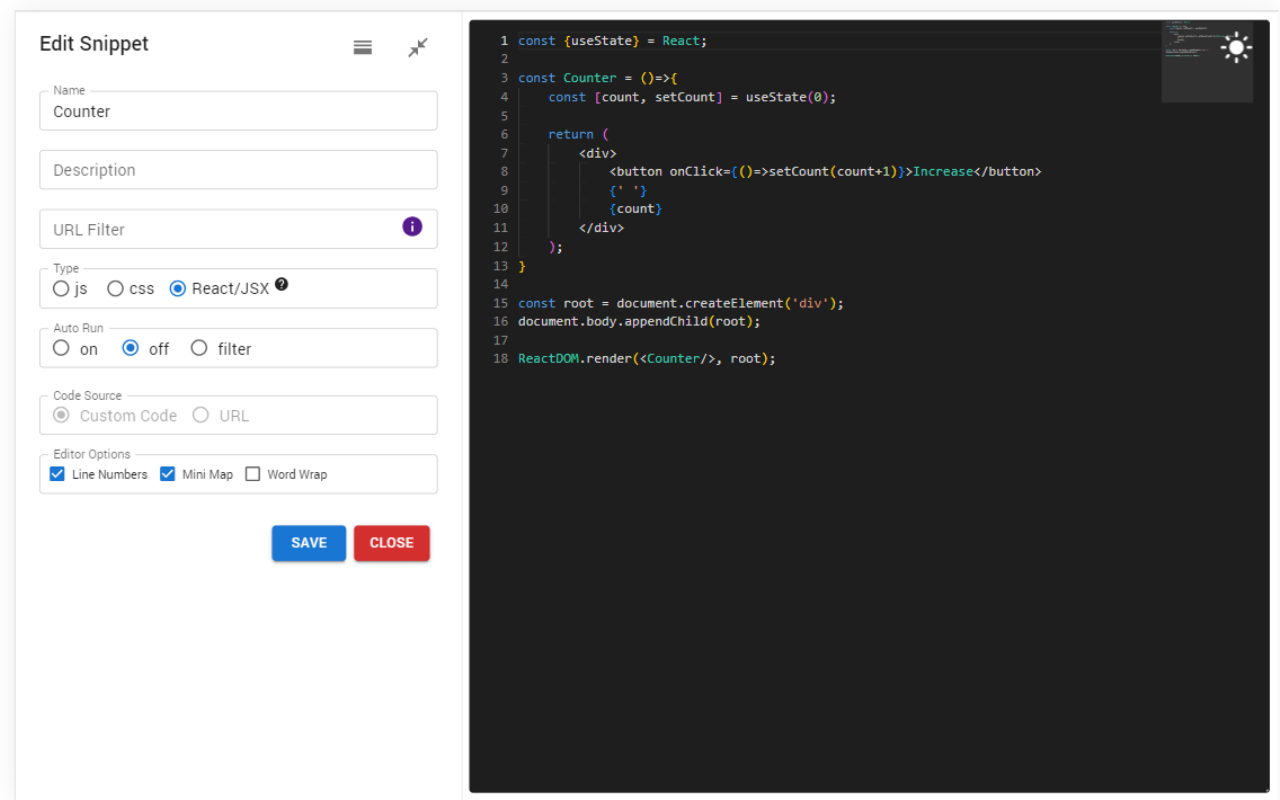This screenshot has height=800, width=1280.
Task: Click the Description input field
Action: 238,170
